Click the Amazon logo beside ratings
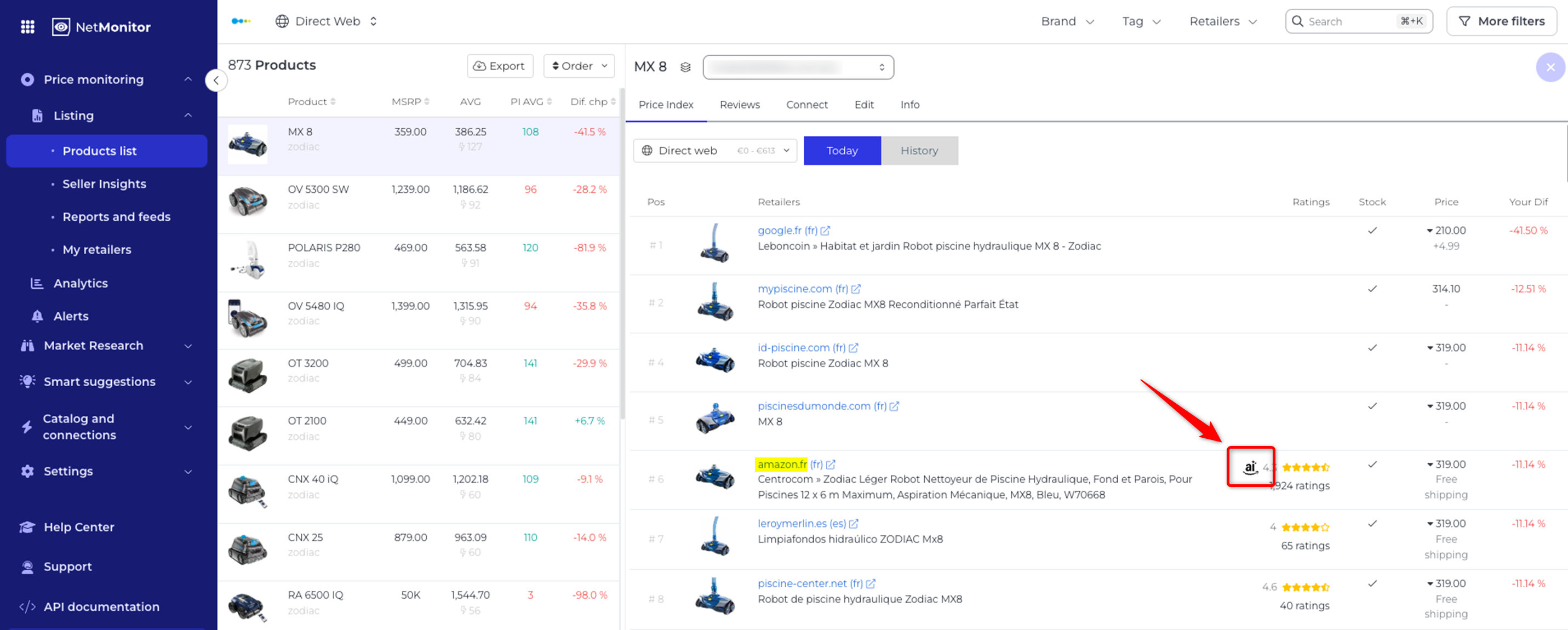Viewport: 1568px width, 630px height. tap(1250, 467)
